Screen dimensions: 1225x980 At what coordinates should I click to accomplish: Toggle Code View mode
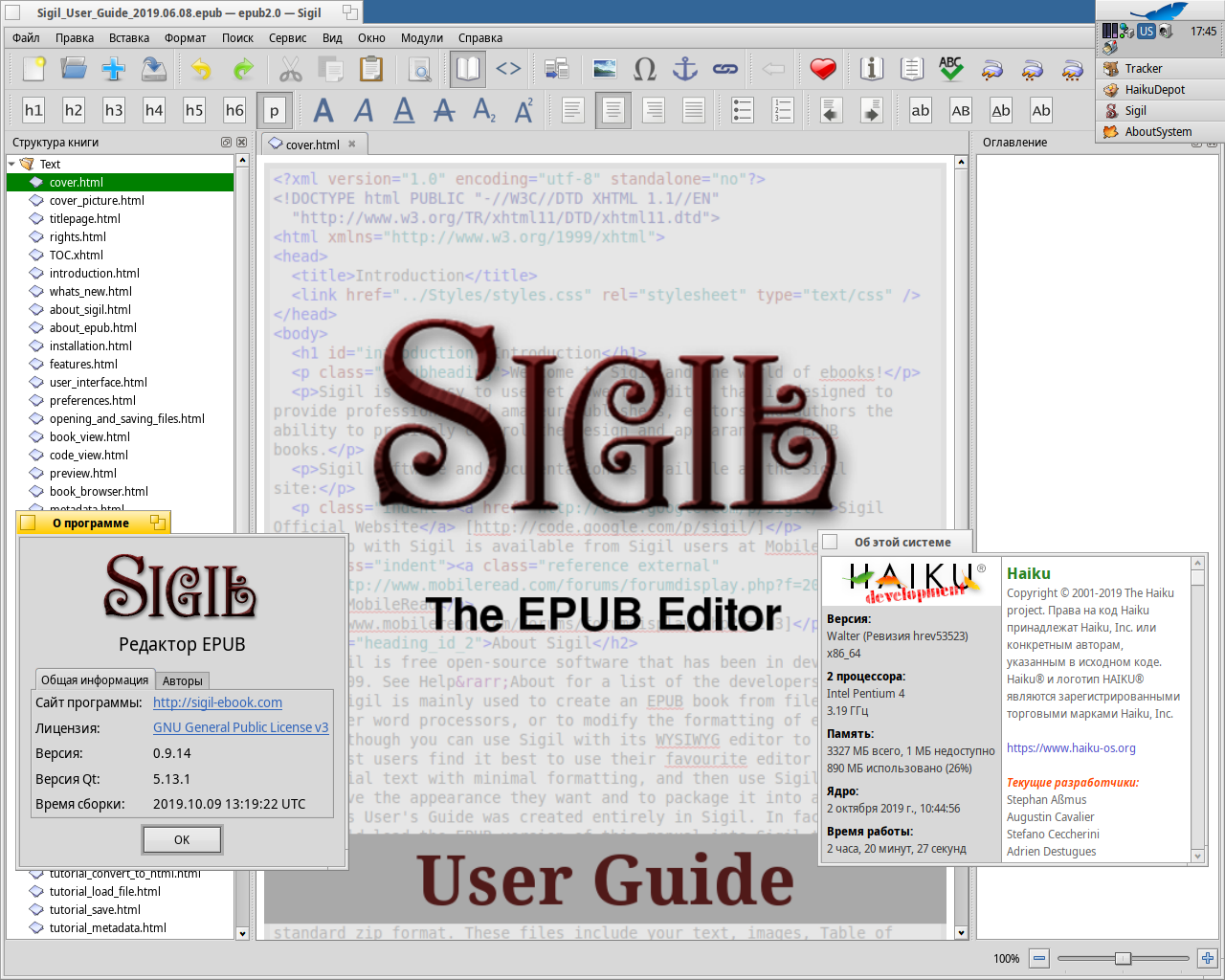(508, 69)
